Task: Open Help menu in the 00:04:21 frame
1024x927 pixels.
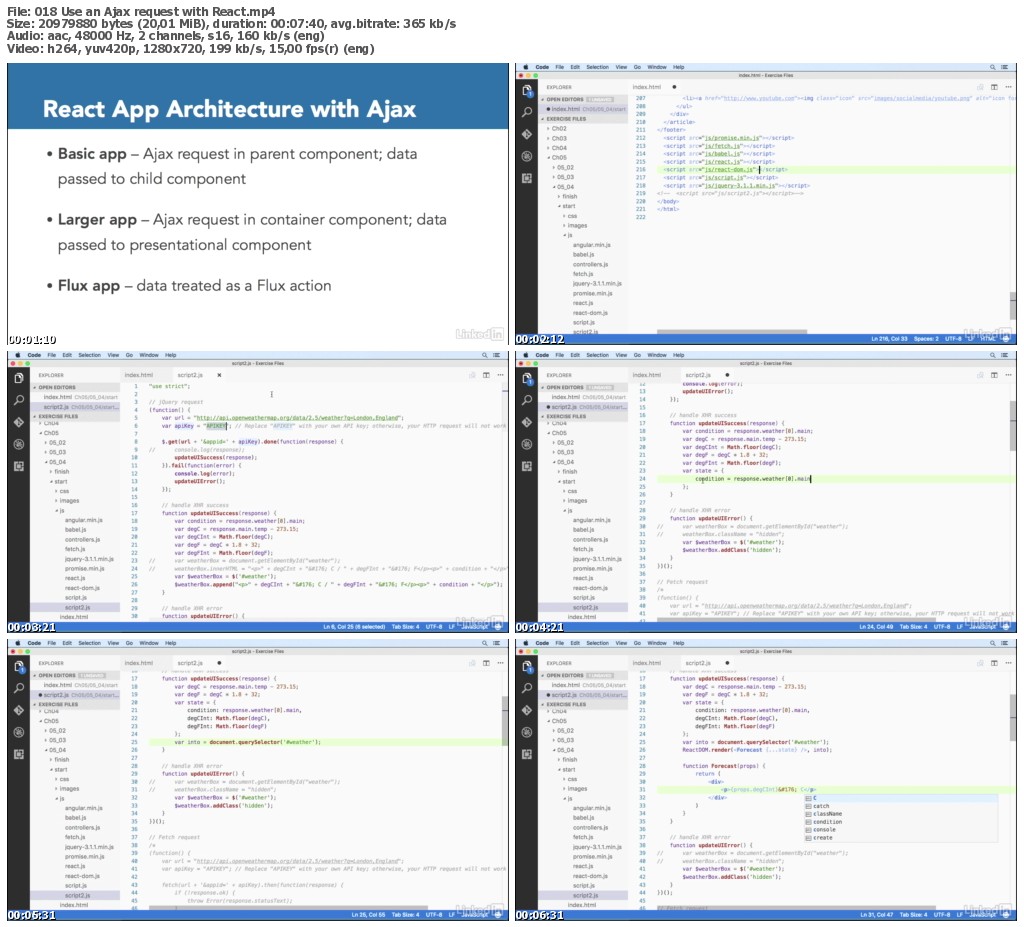Action: tap(679, 355)
